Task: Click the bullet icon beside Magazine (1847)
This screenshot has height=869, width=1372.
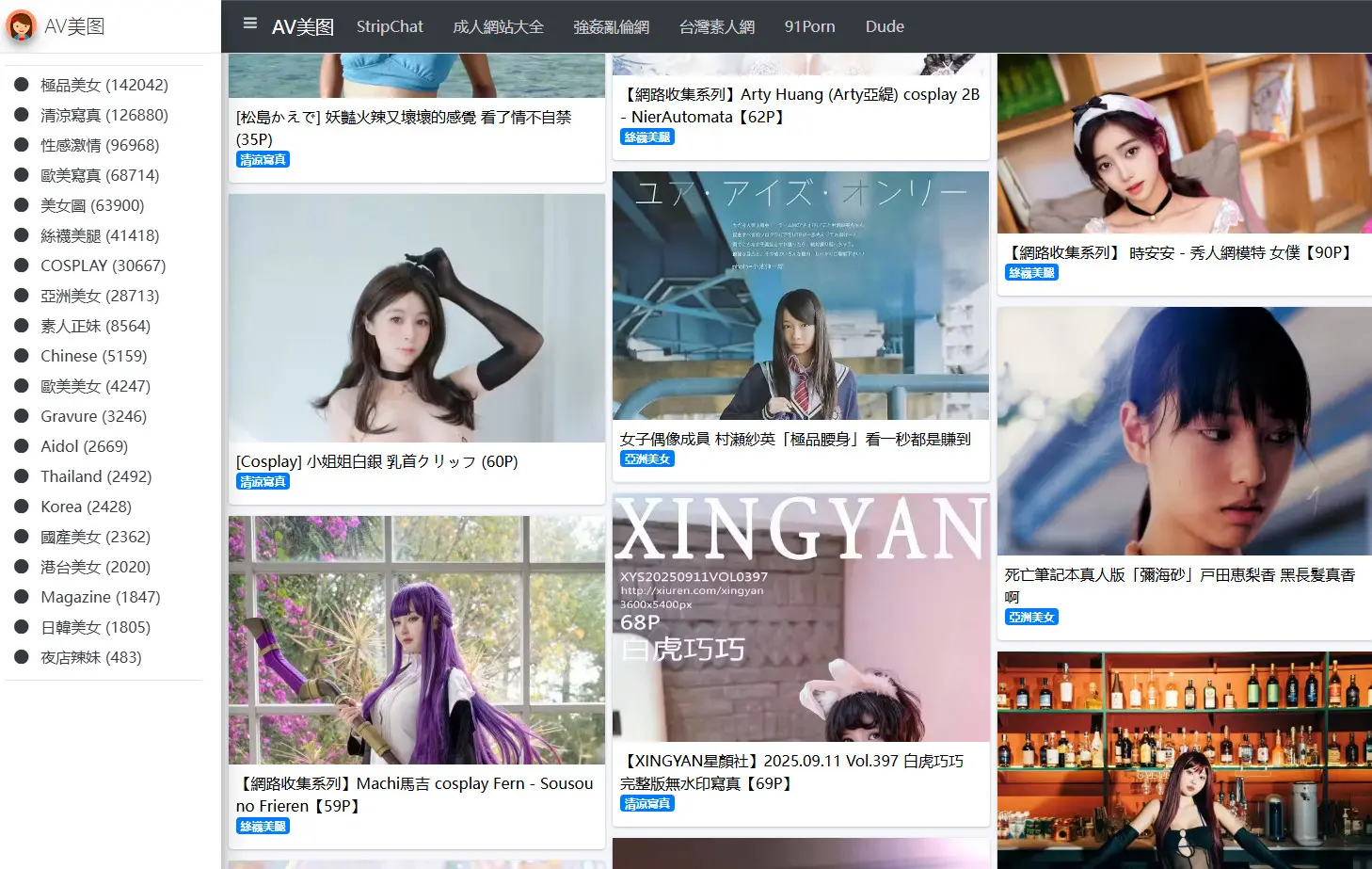Action: [x=22, y=597]
